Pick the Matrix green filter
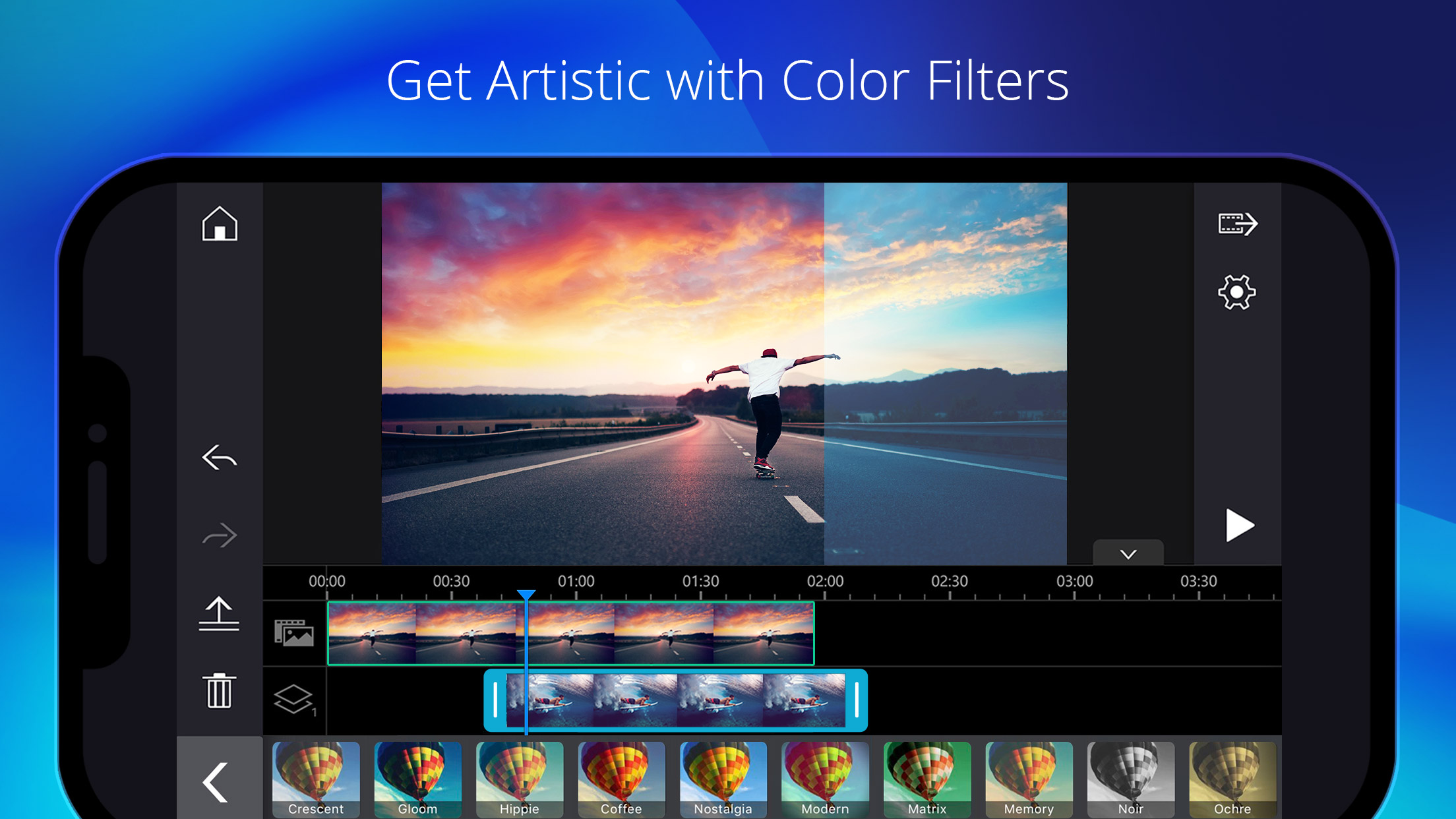The image size is (1456, 819). pyautogui.click(x=926, y=779)
